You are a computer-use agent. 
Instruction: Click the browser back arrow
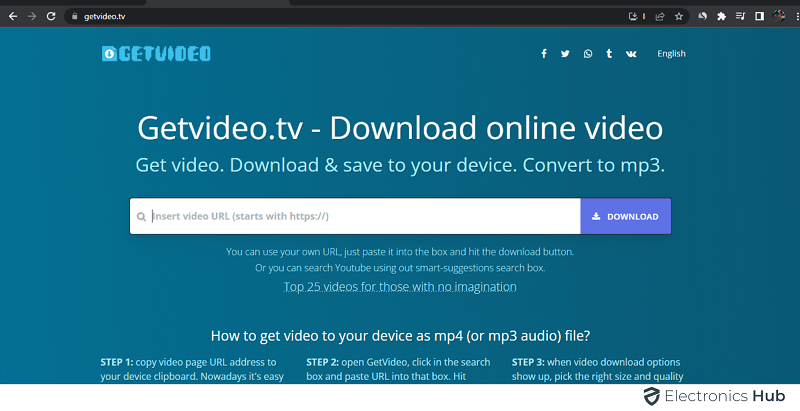(x=13, y=16)
